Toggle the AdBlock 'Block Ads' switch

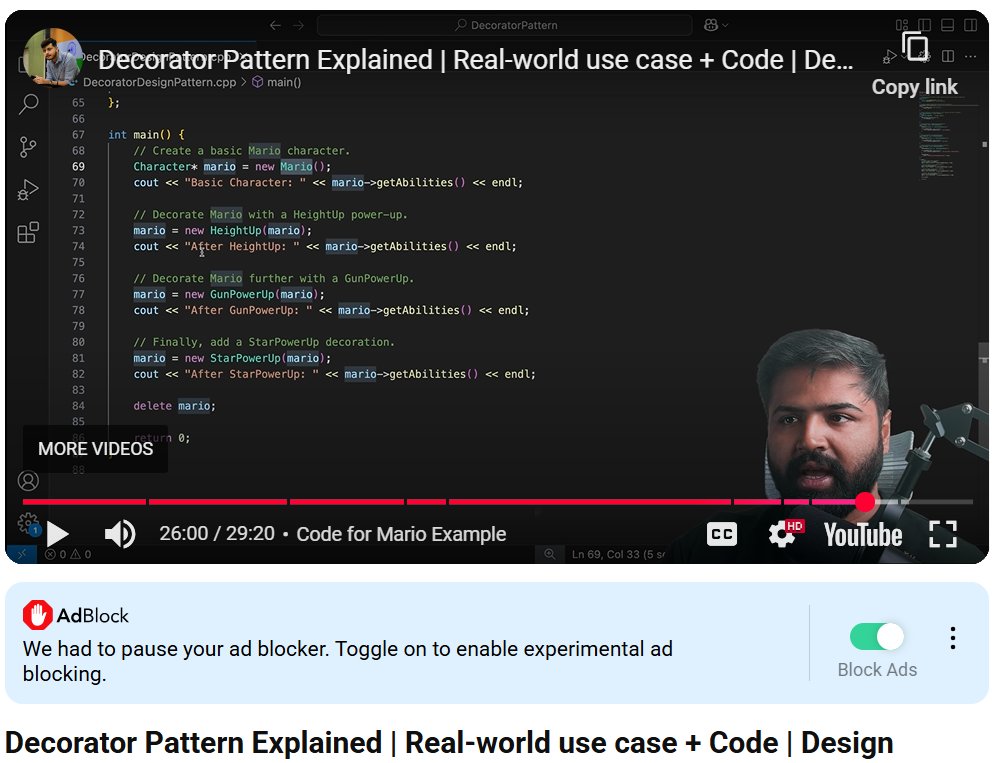click(877, 637)
